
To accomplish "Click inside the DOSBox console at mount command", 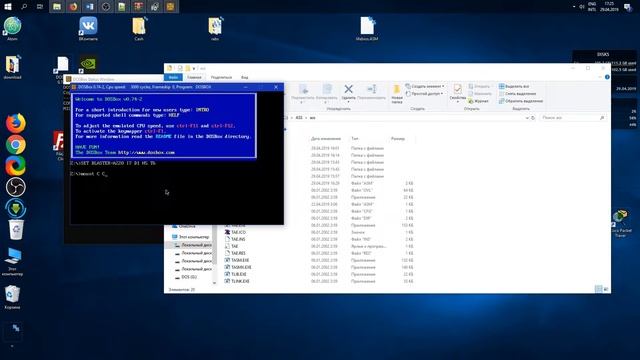I will tap(89, 174).
